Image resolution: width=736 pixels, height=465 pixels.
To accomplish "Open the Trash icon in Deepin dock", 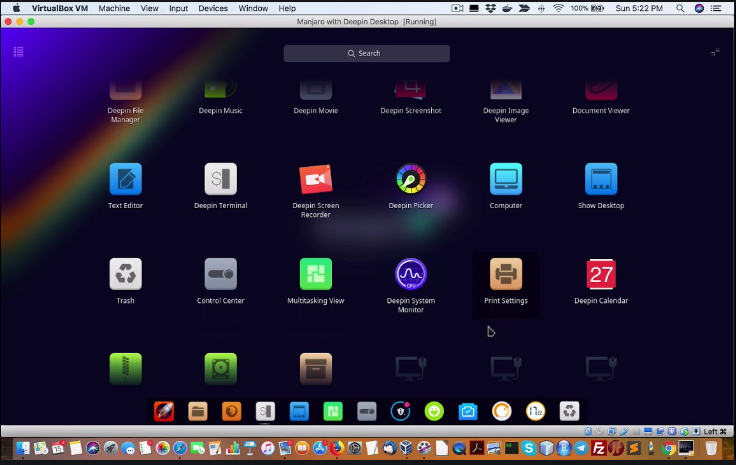I will (569, 412).
